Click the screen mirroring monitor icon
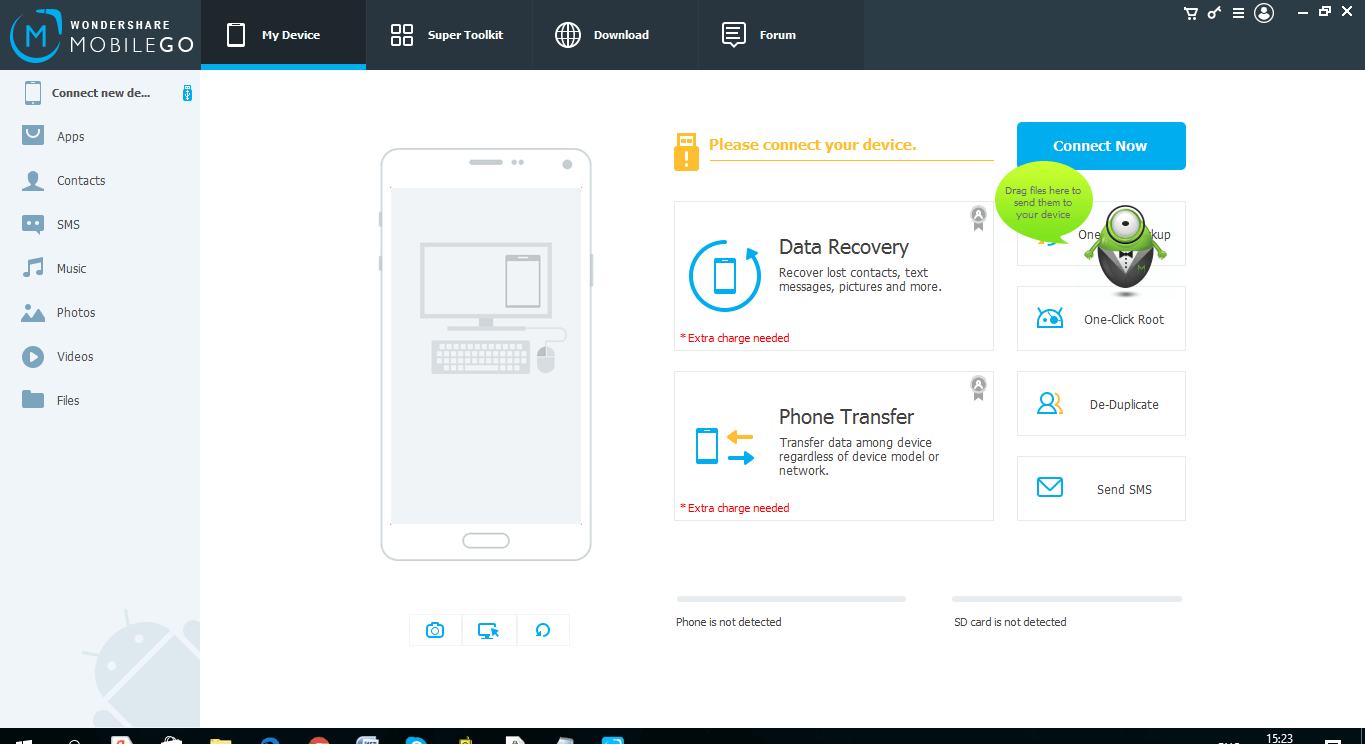Image resolution: width=1365 pixels, height=744 pixels. pos(489,630)
